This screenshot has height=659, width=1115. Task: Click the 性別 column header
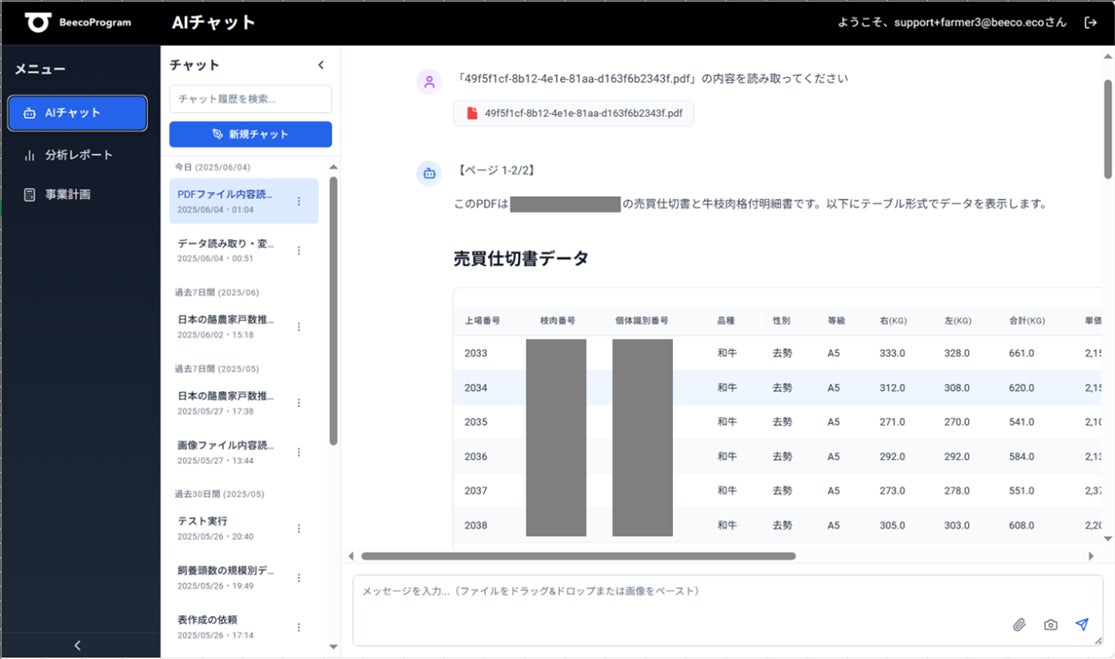click(x=781, y=321)
